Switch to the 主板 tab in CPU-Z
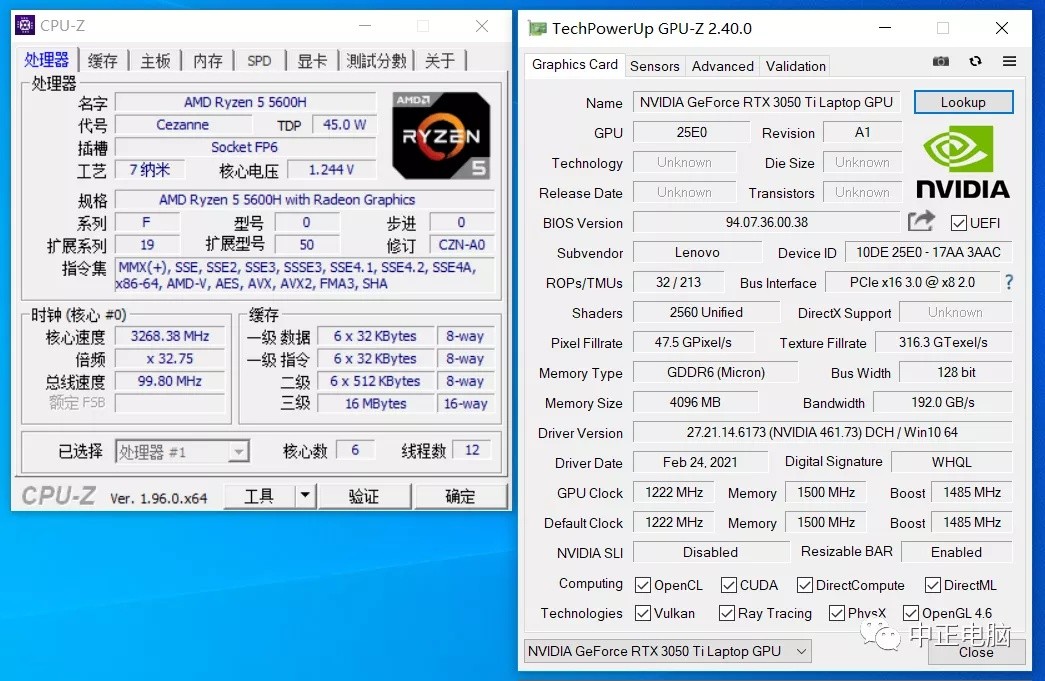This screenshot has height=681, width=1045. [x=155, y=61]
